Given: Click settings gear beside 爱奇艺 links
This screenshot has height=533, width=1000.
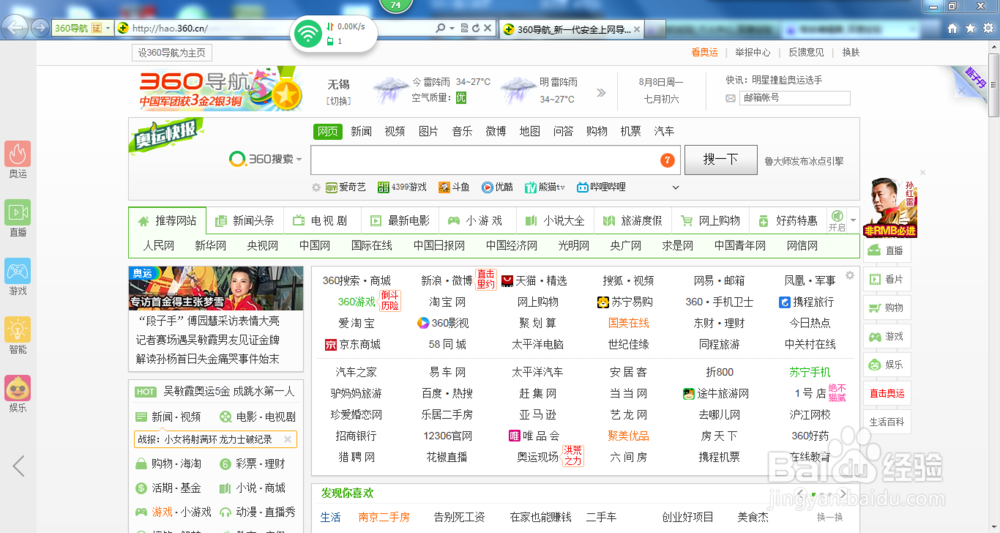Looking at the screenshot, I should [316, 187].
